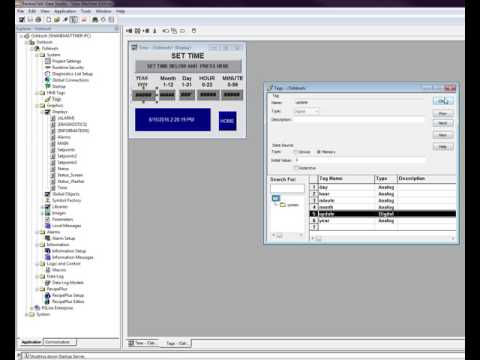Select the Device data source radio button

295,152
